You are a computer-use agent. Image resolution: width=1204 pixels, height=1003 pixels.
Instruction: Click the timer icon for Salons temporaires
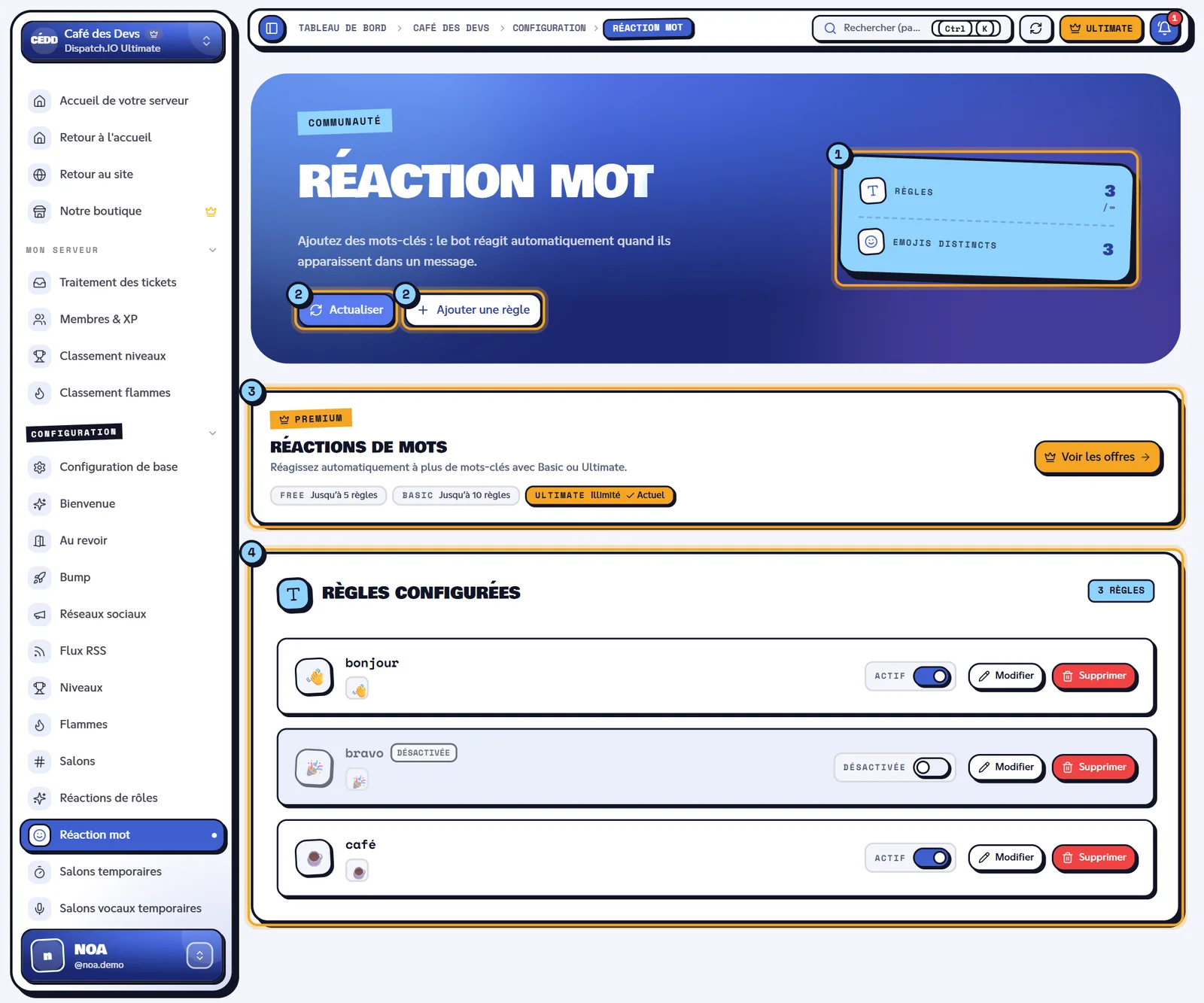(40, 872)
